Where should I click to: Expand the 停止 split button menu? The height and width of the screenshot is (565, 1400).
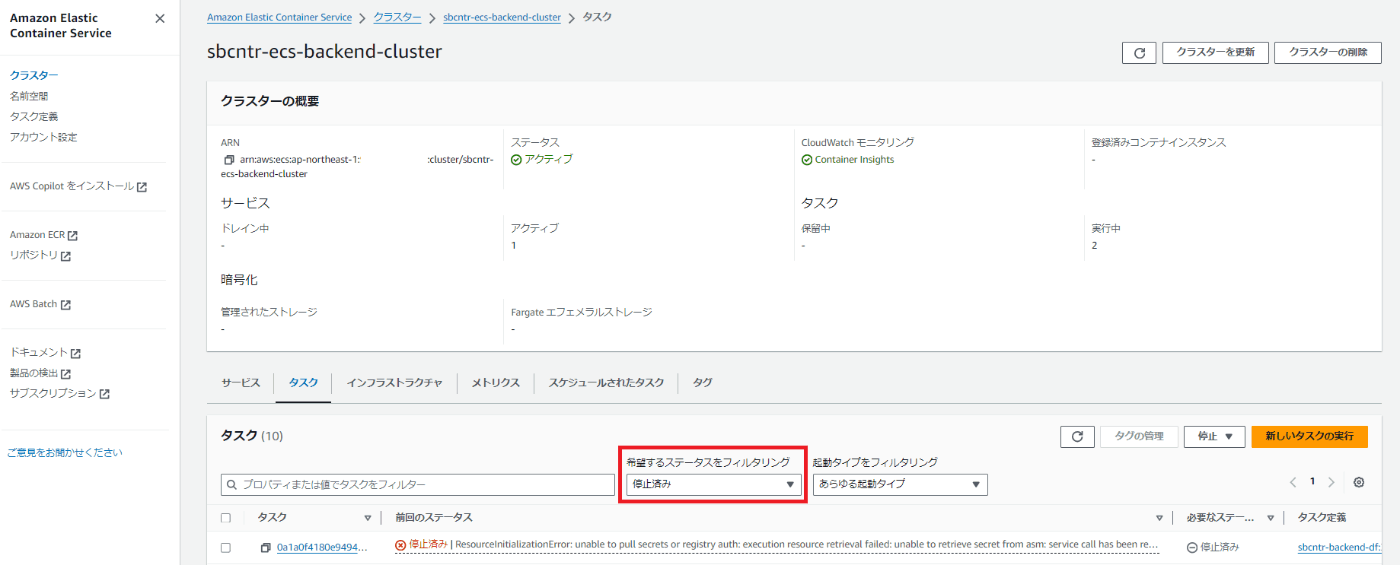1215,436
